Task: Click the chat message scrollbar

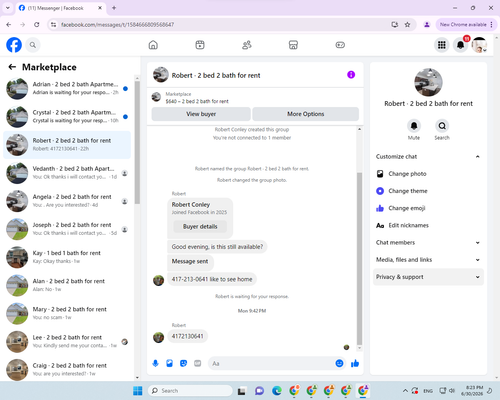Action: coord(359,258)
